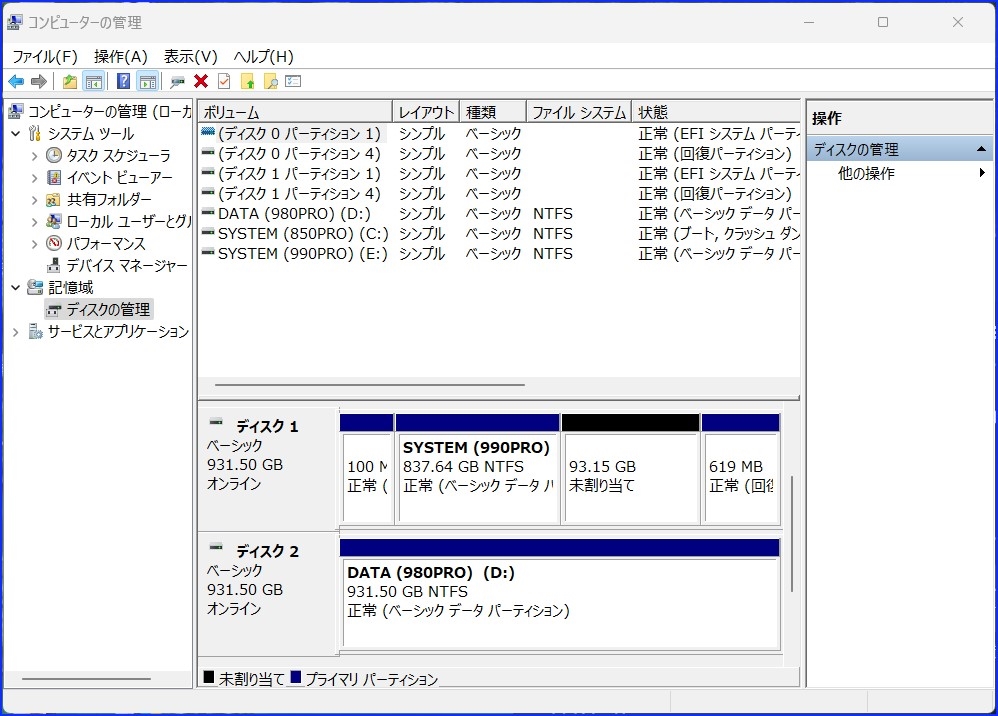Open 他の操作 in the actions pane
Screen dimensions: 998x716
click(x=866, y=174)
